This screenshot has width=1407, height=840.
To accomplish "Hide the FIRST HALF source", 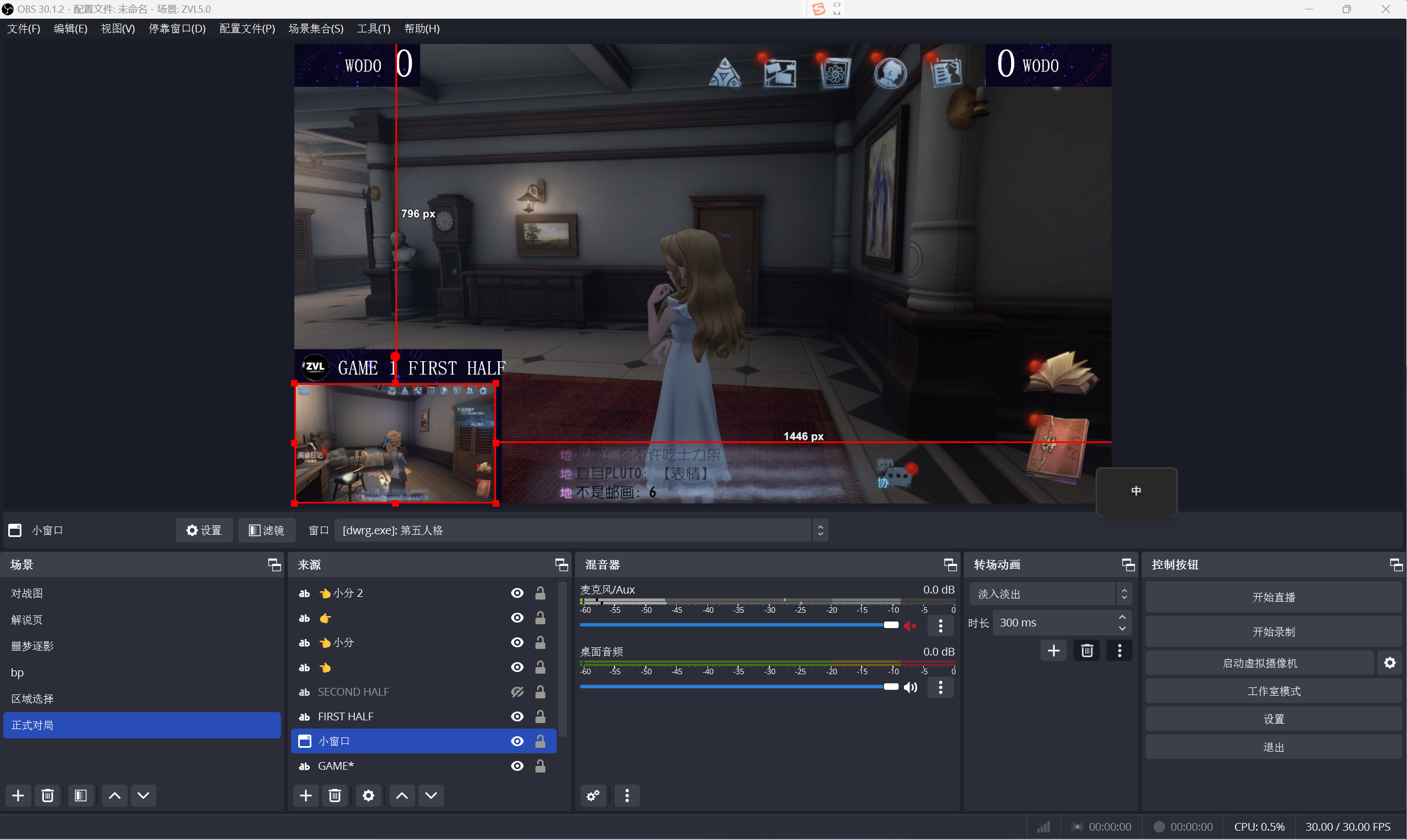I will pyautogui.click(x=517, y=716).
